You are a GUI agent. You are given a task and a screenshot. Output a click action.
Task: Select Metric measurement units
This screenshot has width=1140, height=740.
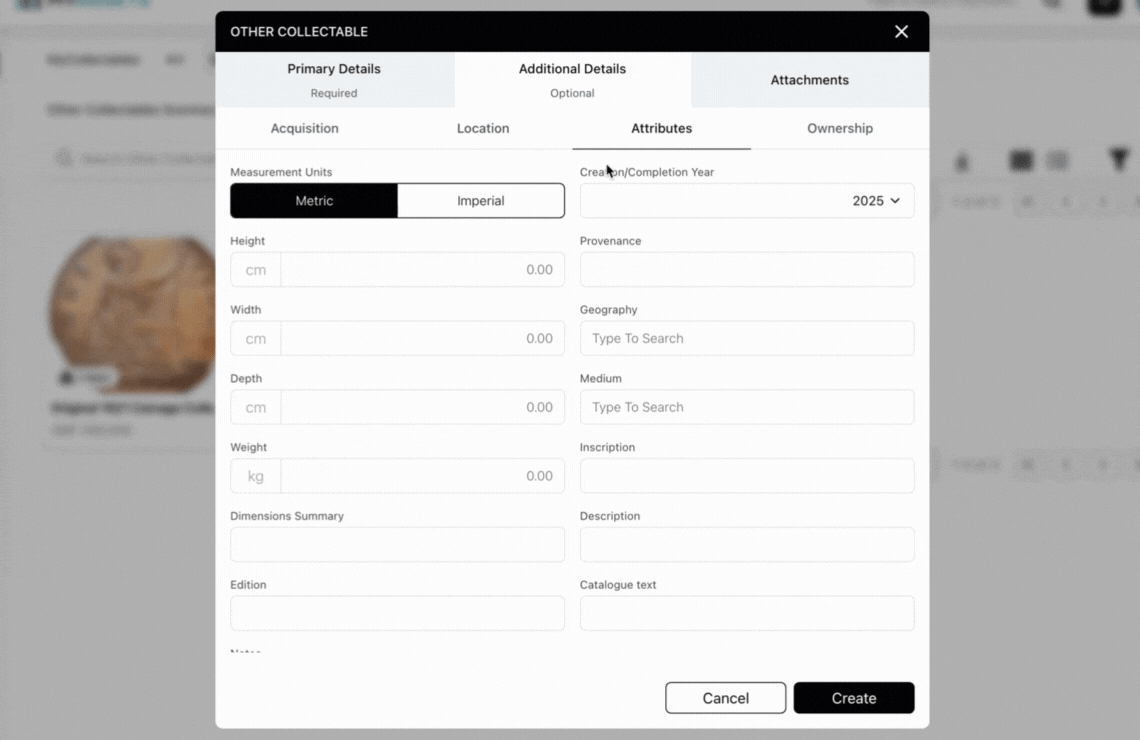(314, 201)
